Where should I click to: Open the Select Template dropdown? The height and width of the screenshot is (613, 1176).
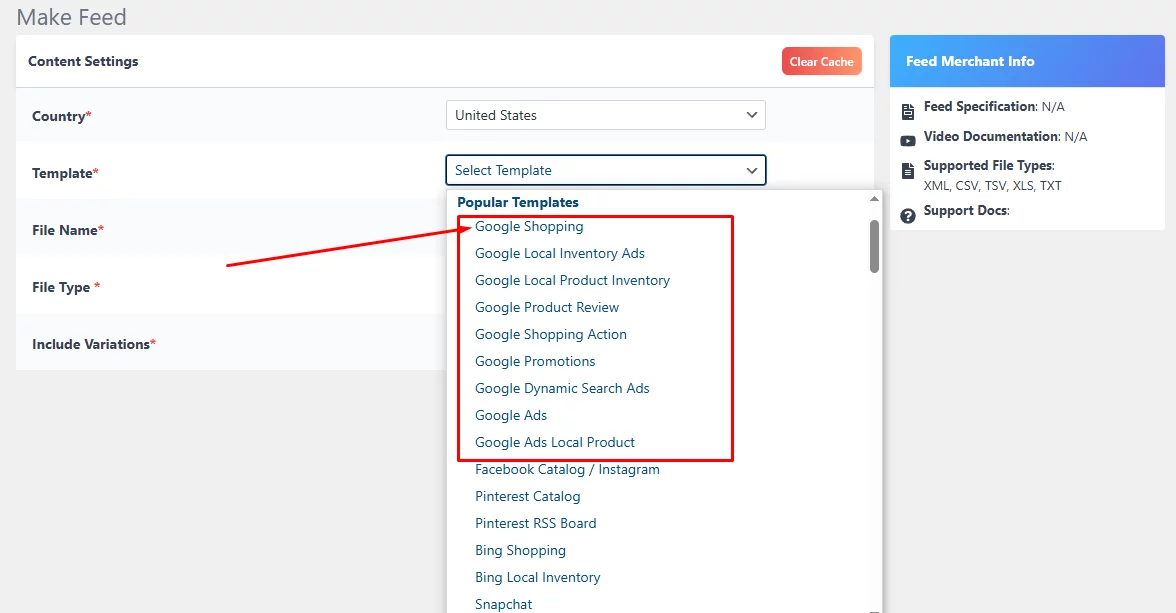(x=605, y=170)
